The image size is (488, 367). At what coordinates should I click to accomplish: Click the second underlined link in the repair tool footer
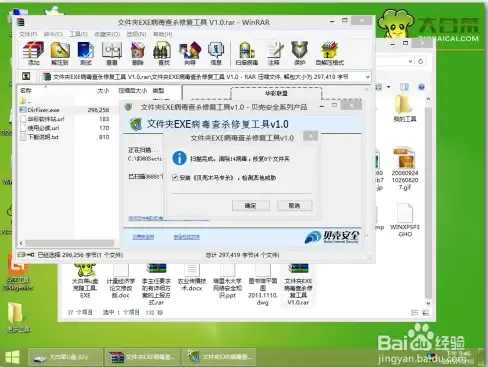187,237
